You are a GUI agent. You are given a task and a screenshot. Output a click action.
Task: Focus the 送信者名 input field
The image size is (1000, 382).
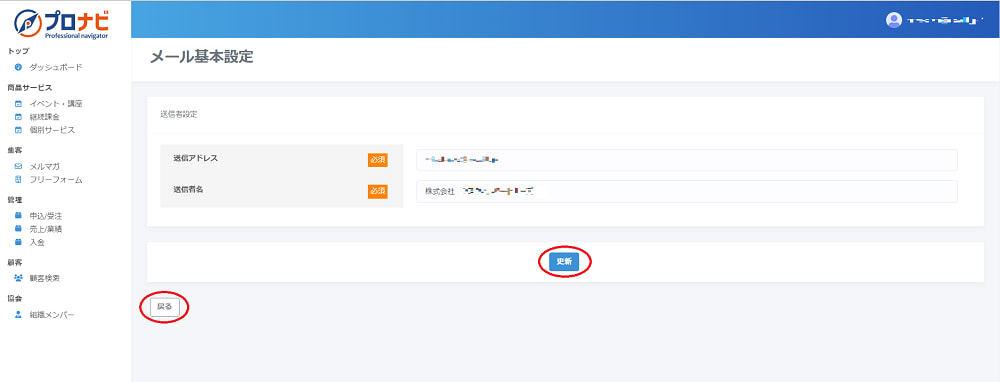[x=687, y=191]
